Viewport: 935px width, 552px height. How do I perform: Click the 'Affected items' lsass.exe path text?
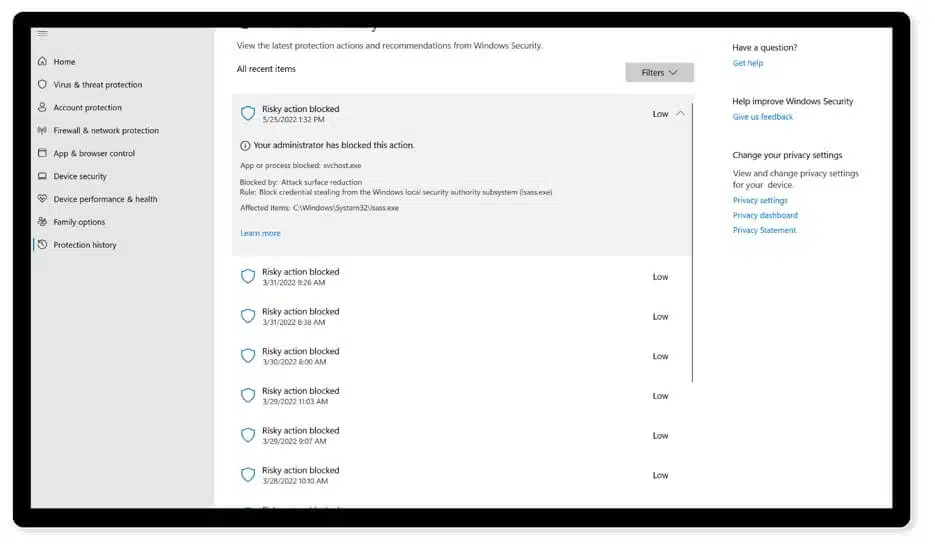coord(320,208)
